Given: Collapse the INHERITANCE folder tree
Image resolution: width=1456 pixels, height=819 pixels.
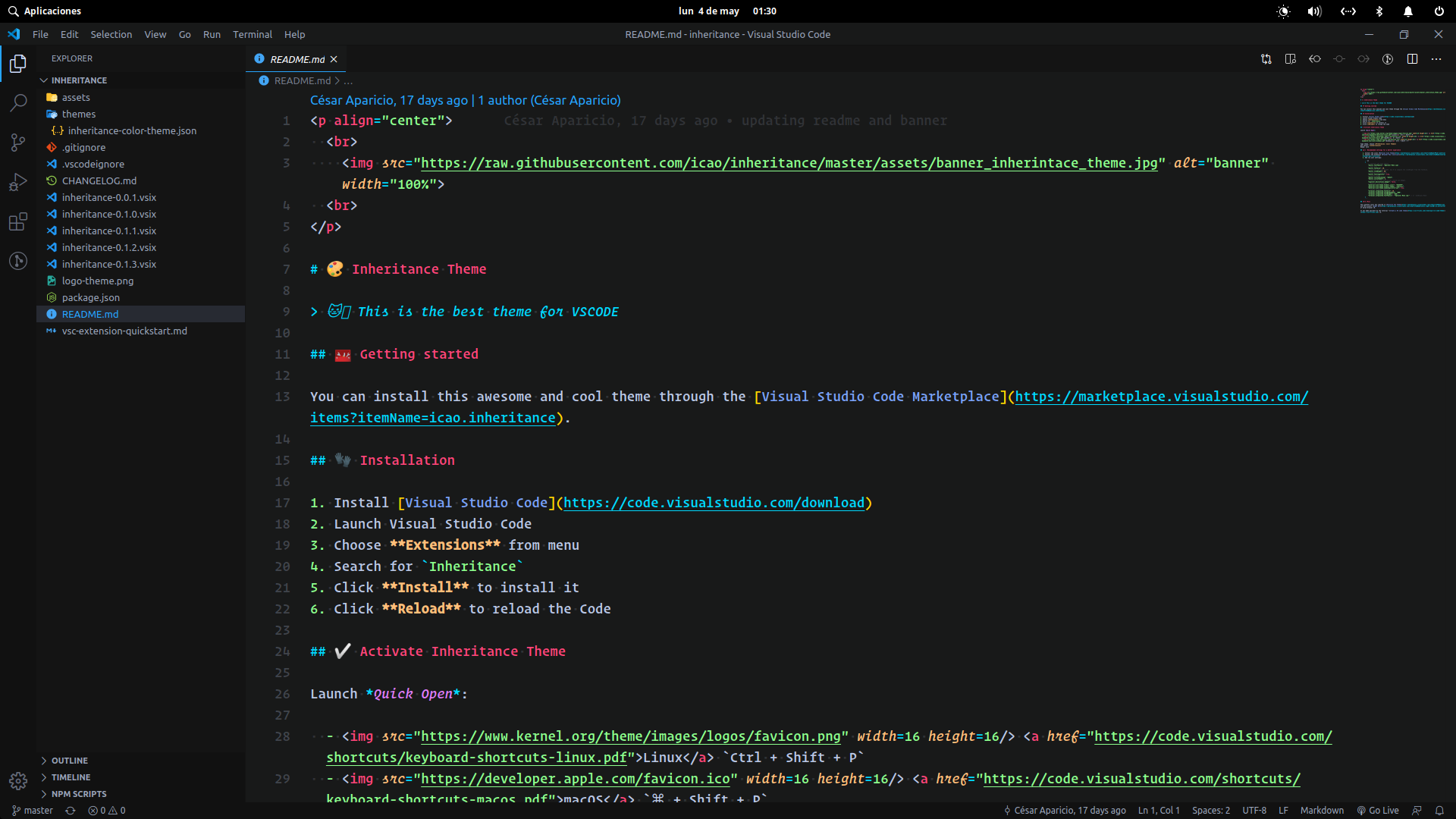Looking at the screenshot, I should [x=78, y=80].
